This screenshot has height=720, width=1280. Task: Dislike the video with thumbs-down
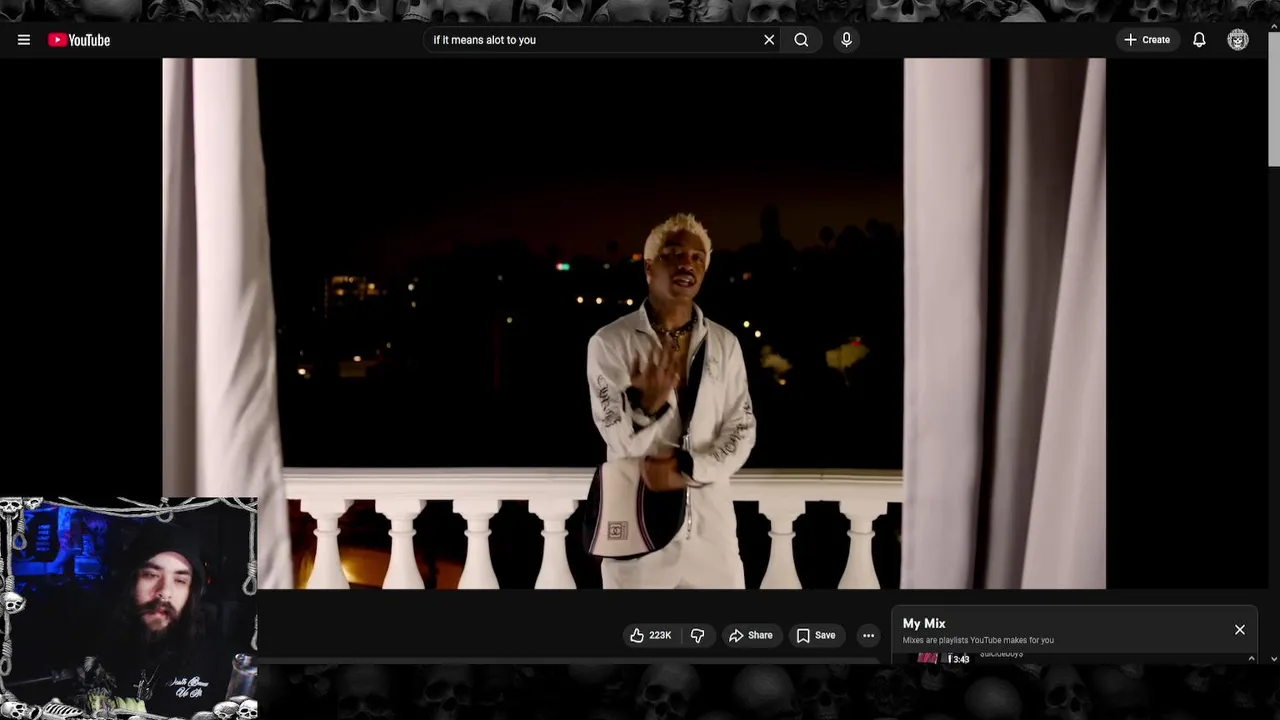[698, 635]
